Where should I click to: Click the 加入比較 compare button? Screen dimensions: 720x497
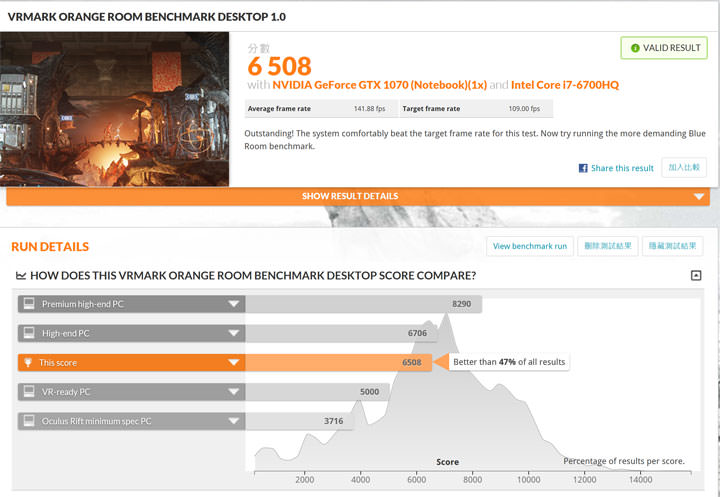click(x=684, y=167)
